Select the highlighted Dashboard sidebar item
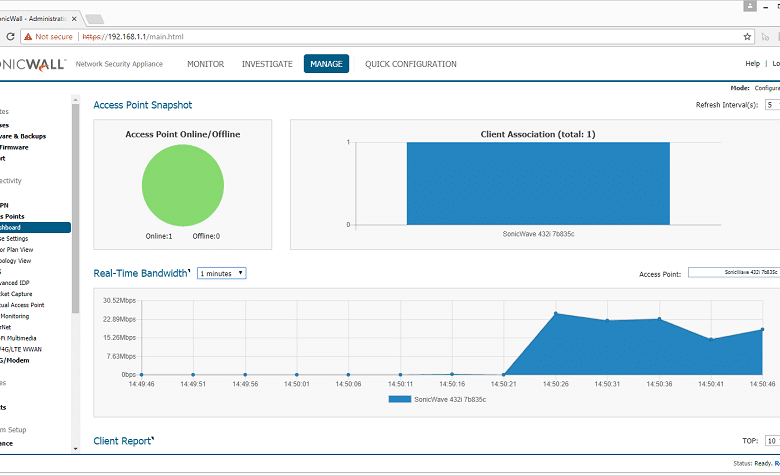This screenshot has height=476, width=780. (35, 227)
